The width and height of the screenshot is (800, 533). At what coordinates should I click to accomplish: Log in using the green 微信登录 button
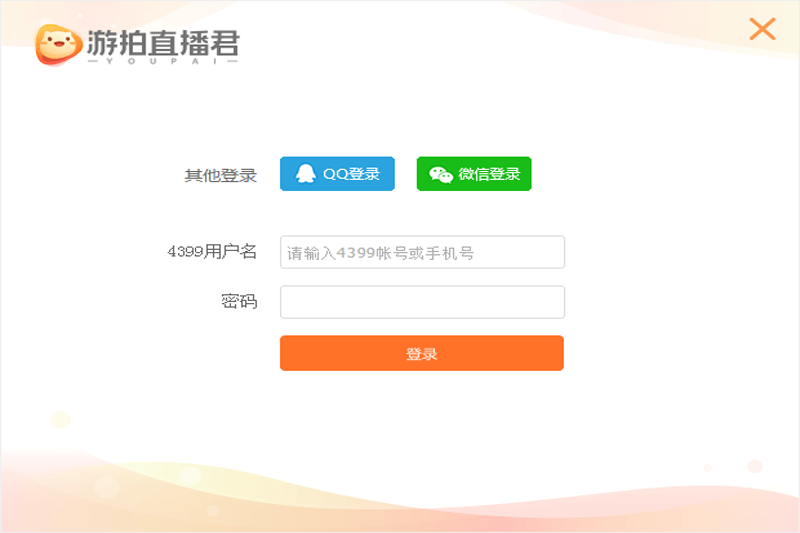click(x=474, y=174)
